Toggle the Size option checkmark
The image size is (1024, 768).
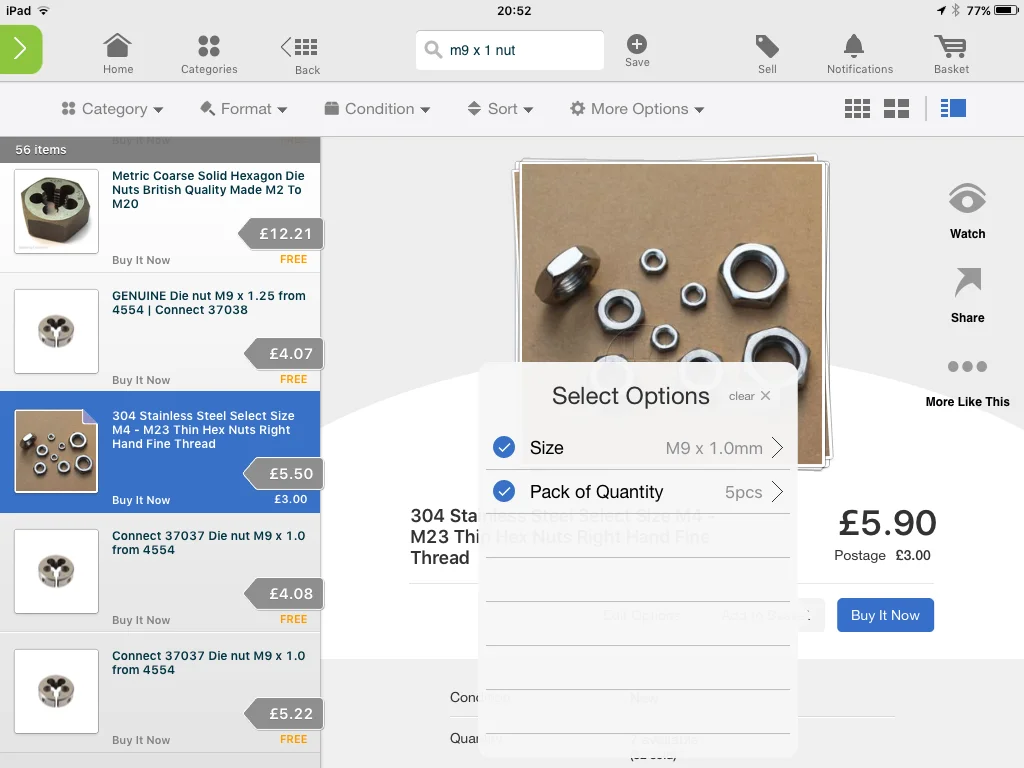[504, 447]
